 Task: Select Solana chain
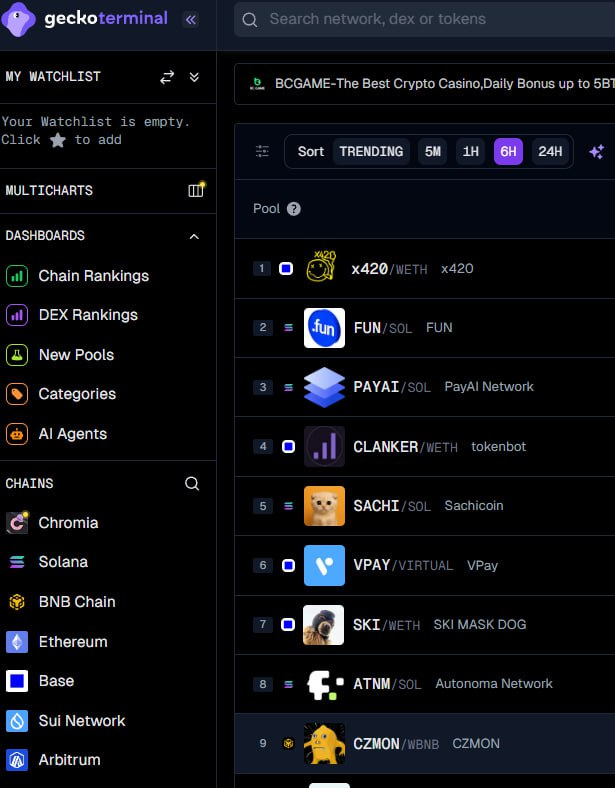(63, 562)
